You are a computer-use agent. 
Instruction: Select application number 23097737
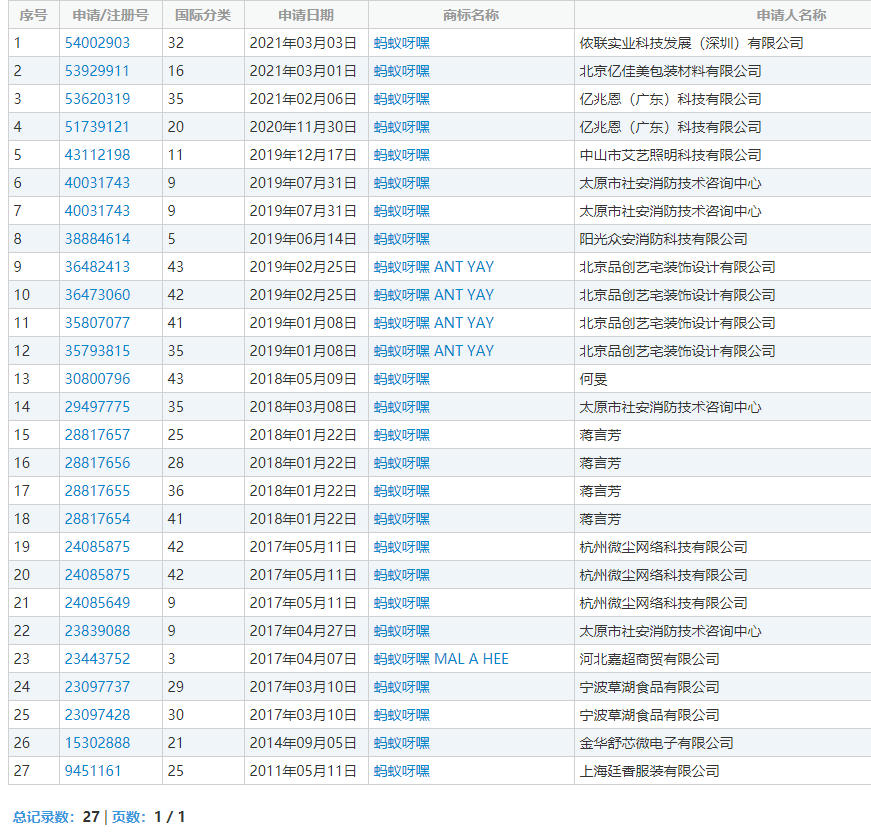97,687
